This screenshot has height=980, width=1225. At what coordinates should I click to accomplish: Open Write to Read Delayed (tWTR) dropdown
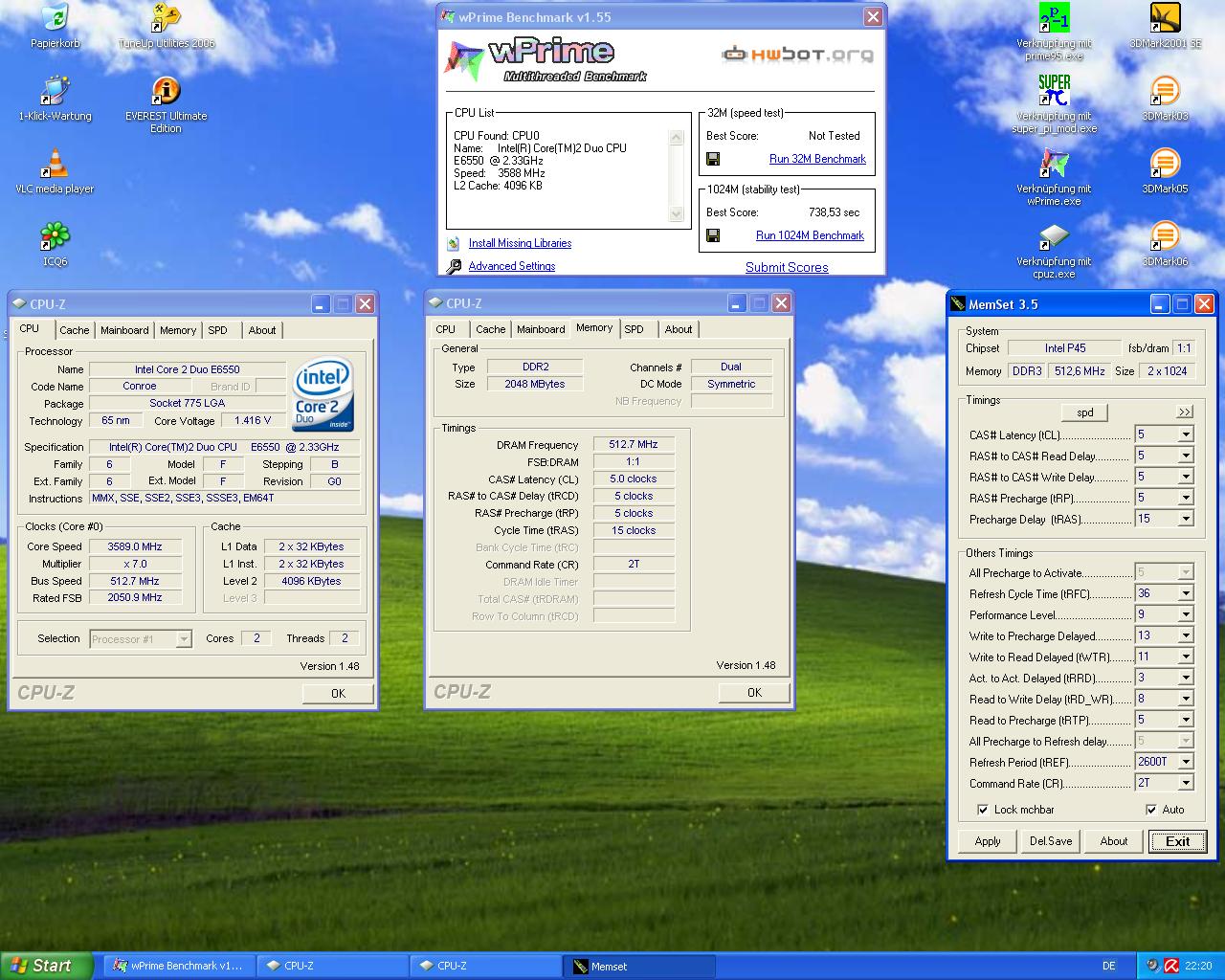tap(1185, 657)
